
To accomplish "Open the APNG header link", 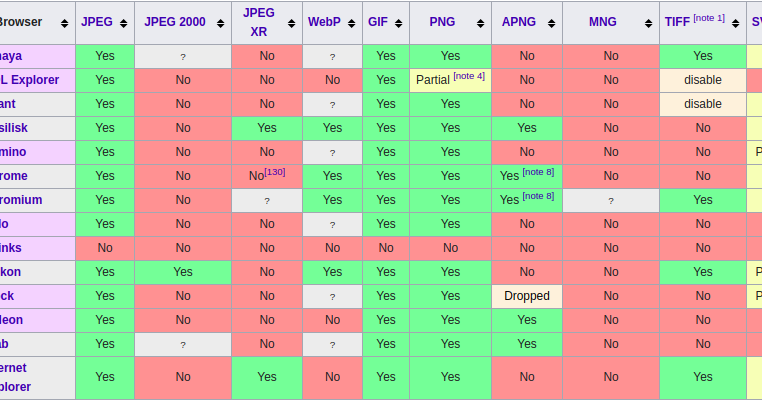I will click(x=519, y=22).
